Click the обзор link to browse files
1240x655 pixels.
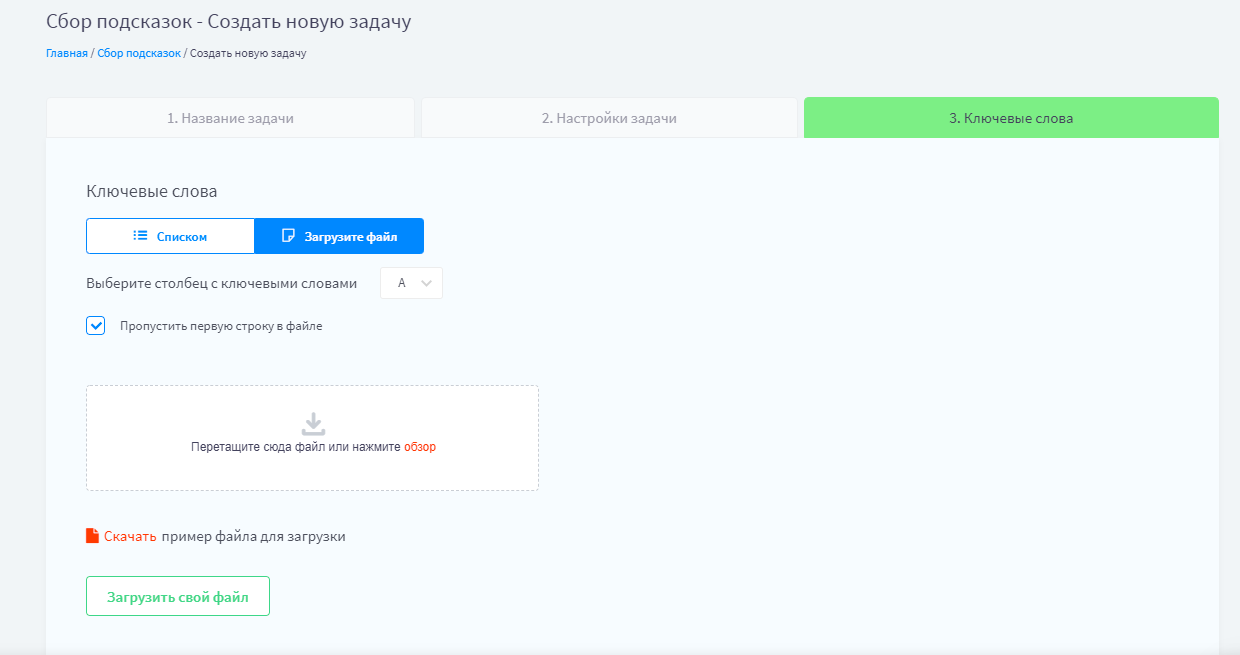(x=420, y=447)
